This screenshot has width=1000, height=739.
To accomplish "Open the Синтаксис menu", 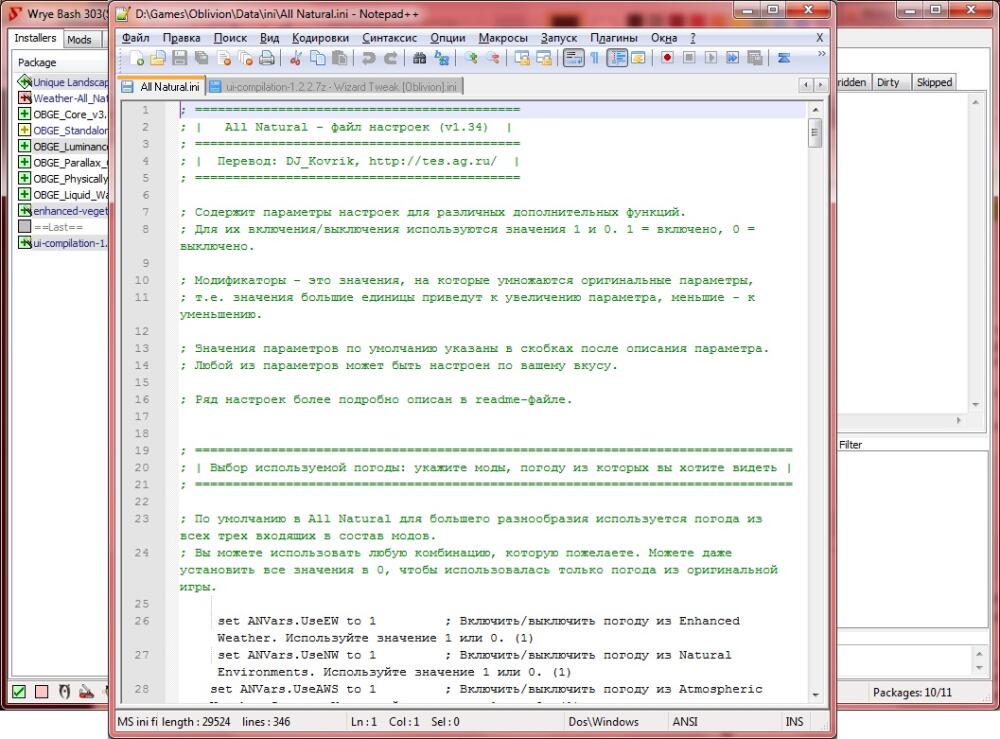I will point(389,38).
